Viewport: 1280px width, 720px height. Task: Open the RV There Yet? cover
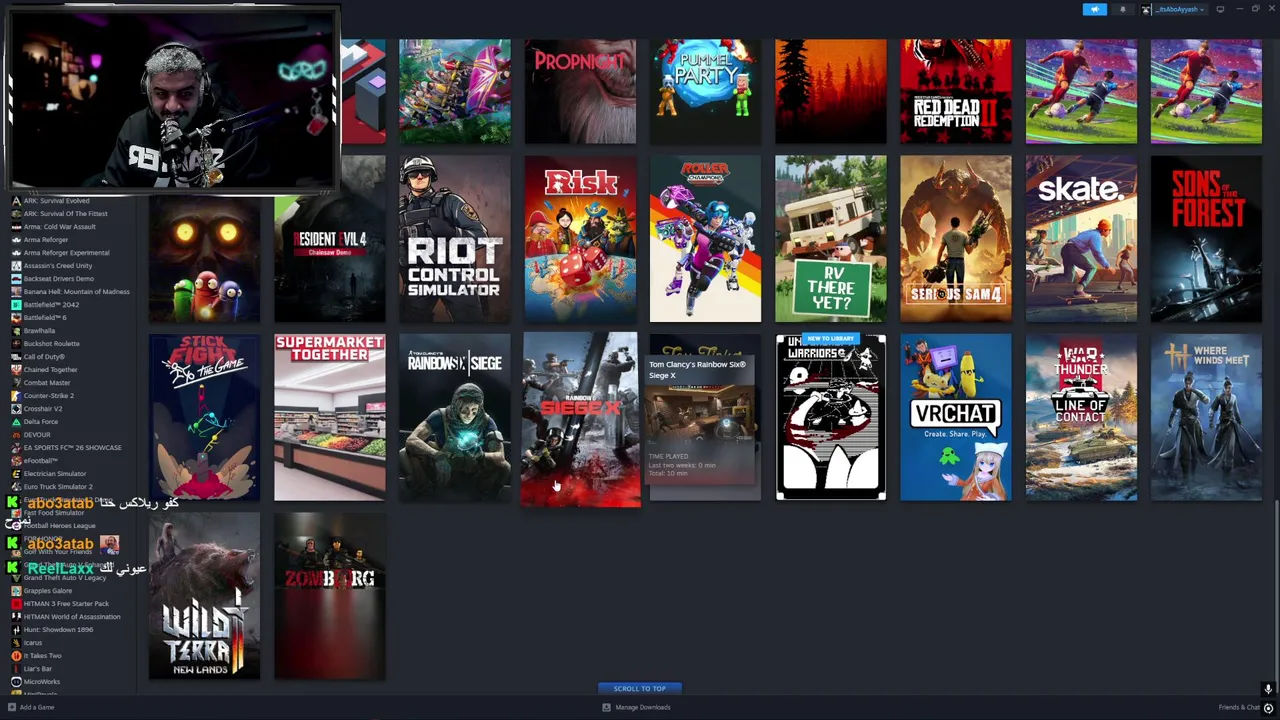click(x=831, y=239)
